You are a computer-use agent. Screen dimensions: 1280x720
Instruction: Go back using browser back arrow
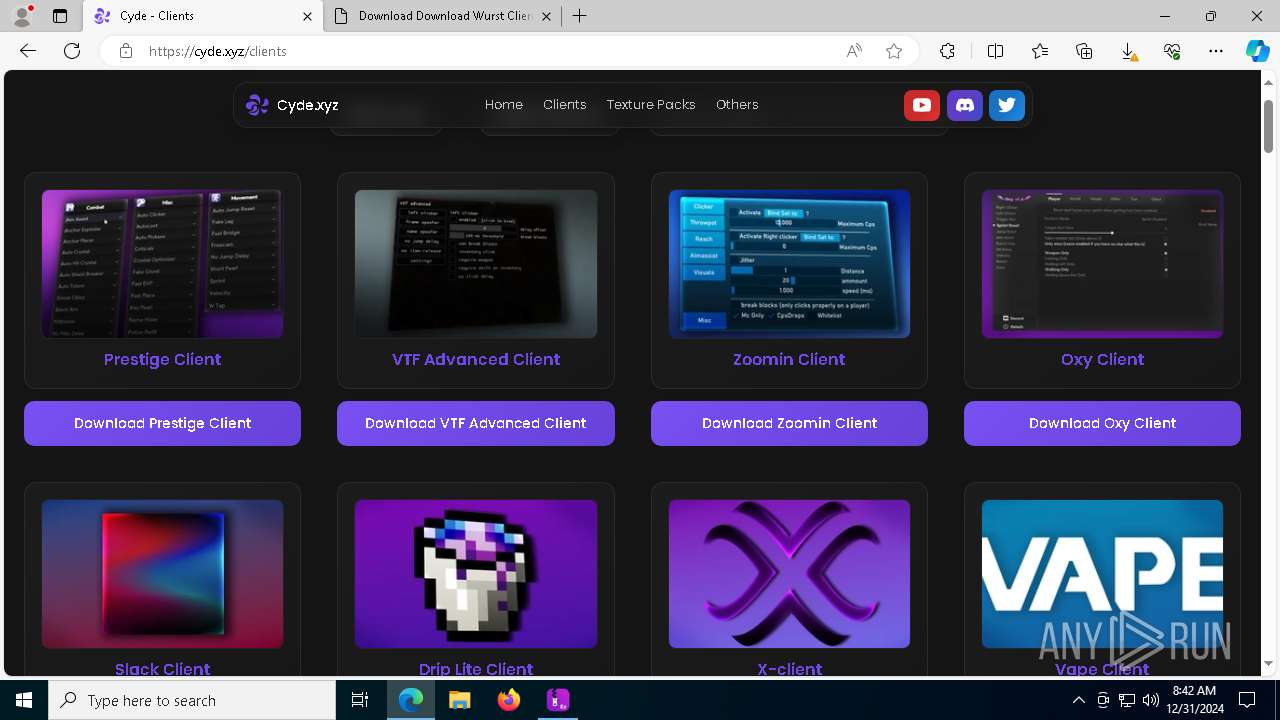[x=28, y=51]
